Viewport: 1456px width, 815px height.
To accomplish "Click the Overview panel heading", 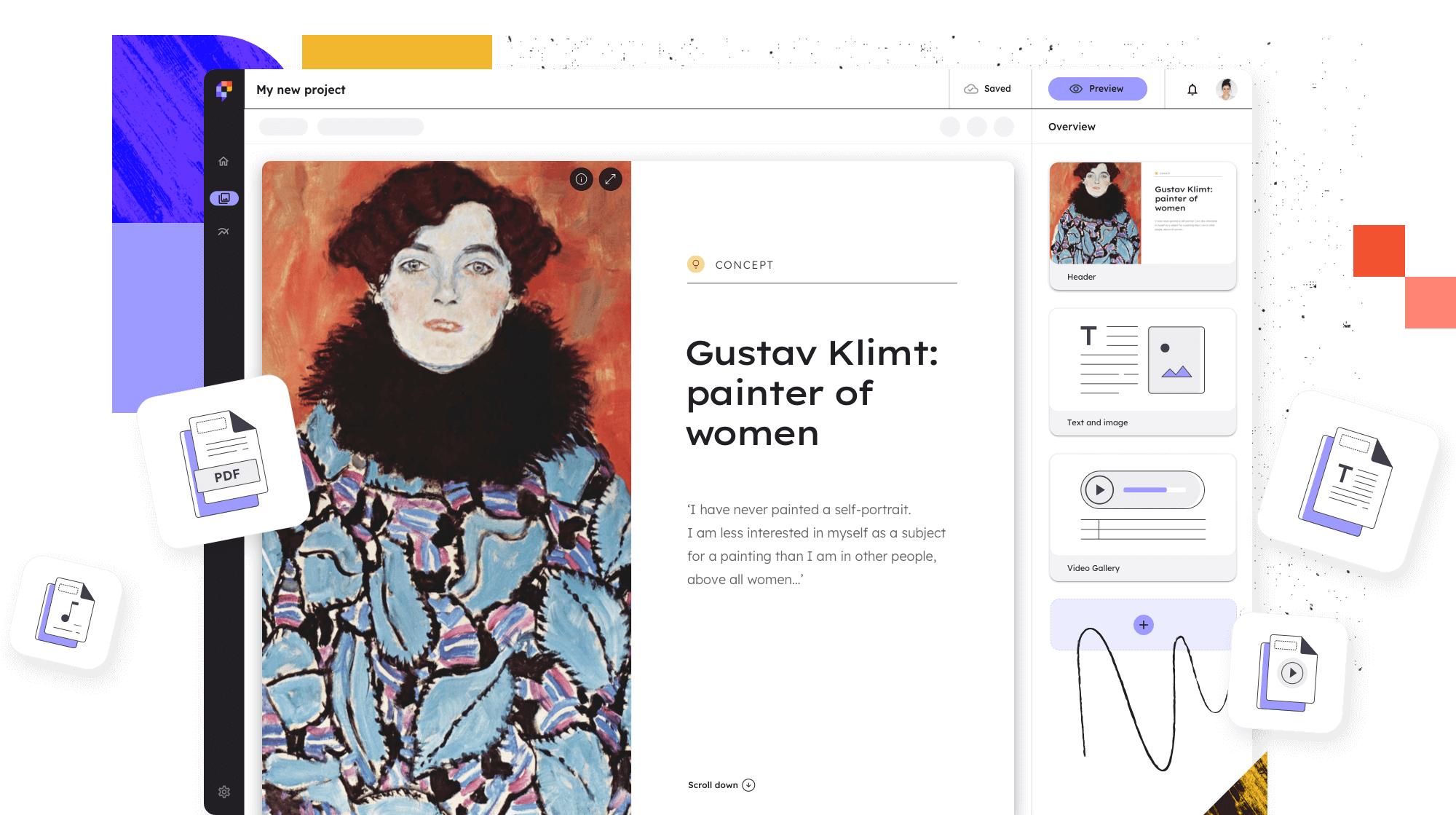I will point(1072,127).
